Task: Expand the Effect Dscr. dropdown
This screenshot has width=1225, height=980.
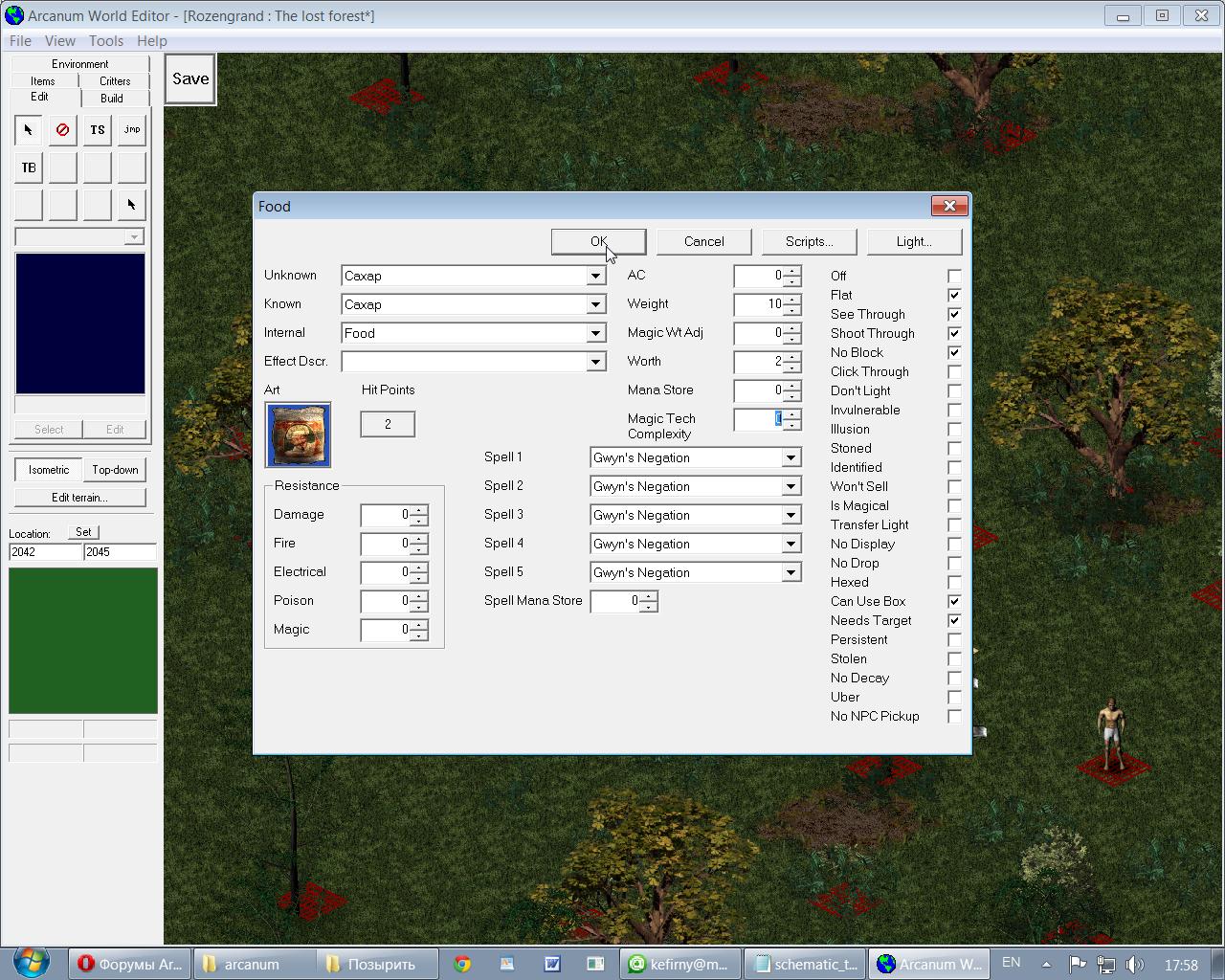Action: (595, 362)
